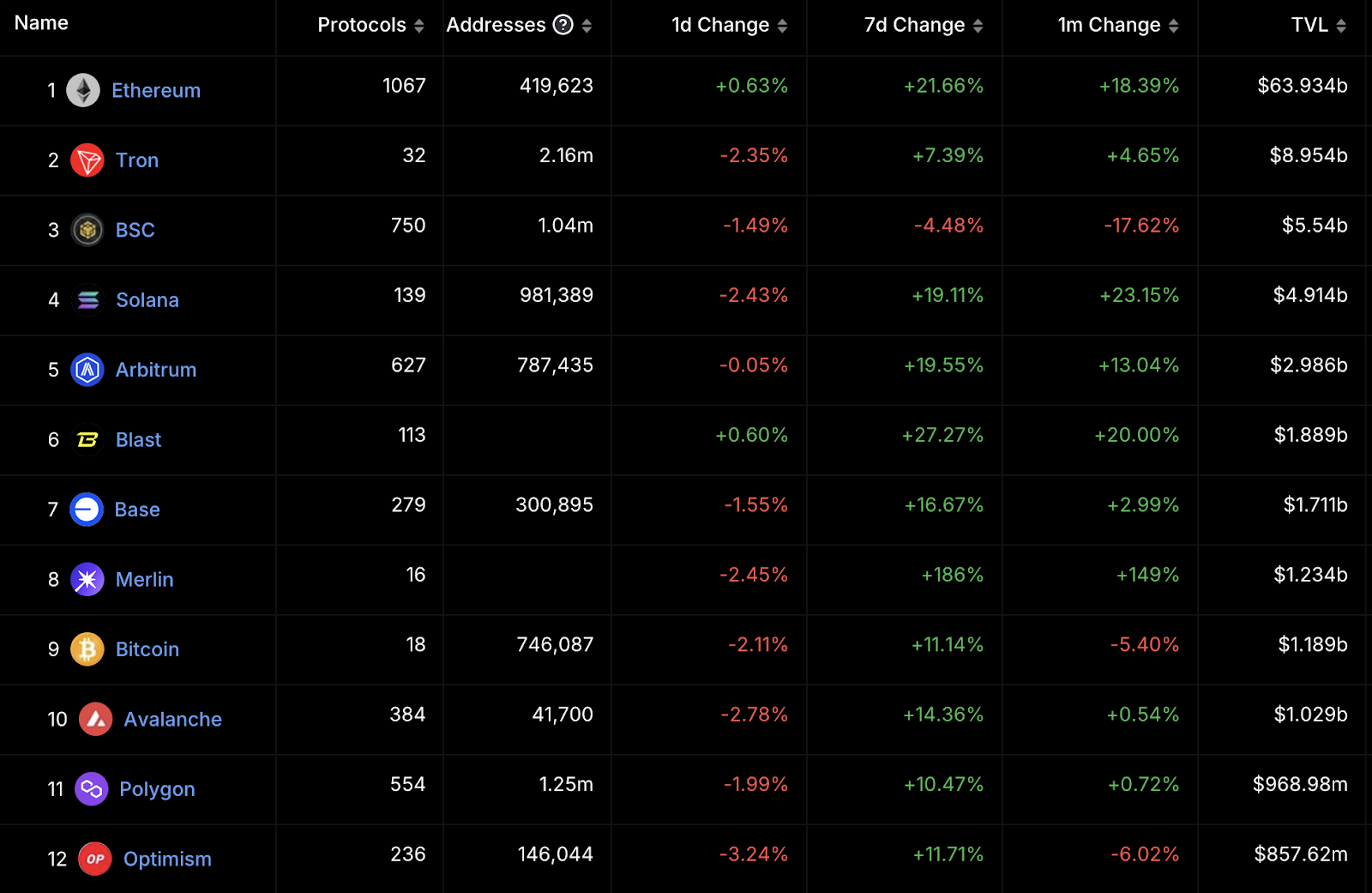The image size is (1372, 893).
Task: Click the red Tron logo icon
Action: [87, 160]
